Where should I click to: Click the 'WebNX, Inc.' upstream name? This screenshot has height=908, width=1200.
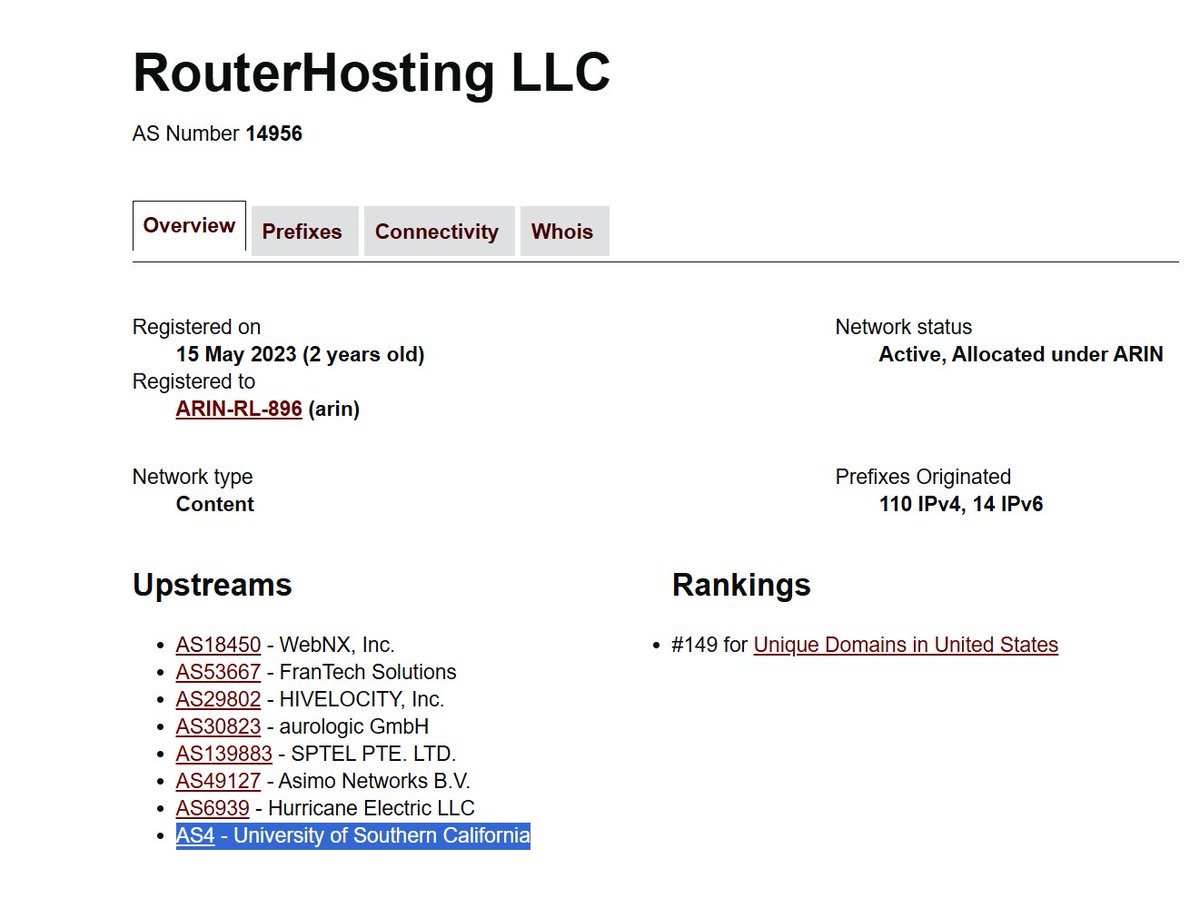337,645
